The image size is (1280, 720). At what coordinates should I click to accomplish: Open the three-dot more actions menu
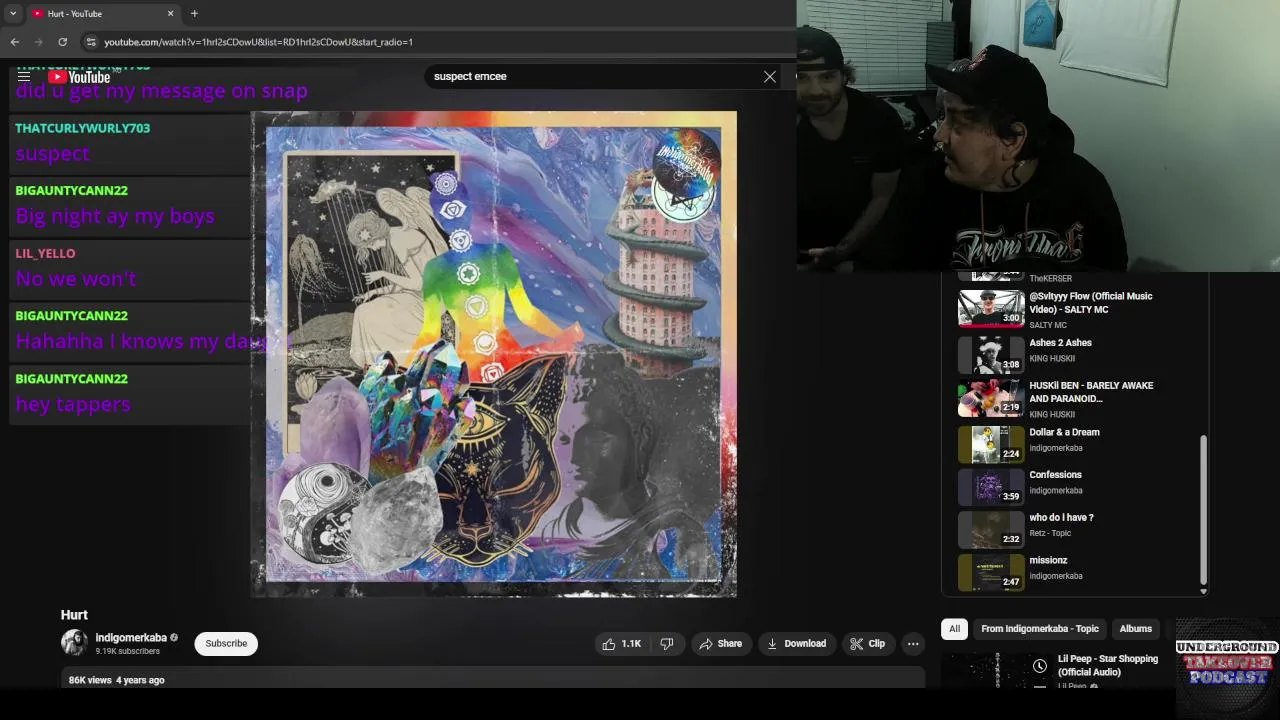[913, 644]
